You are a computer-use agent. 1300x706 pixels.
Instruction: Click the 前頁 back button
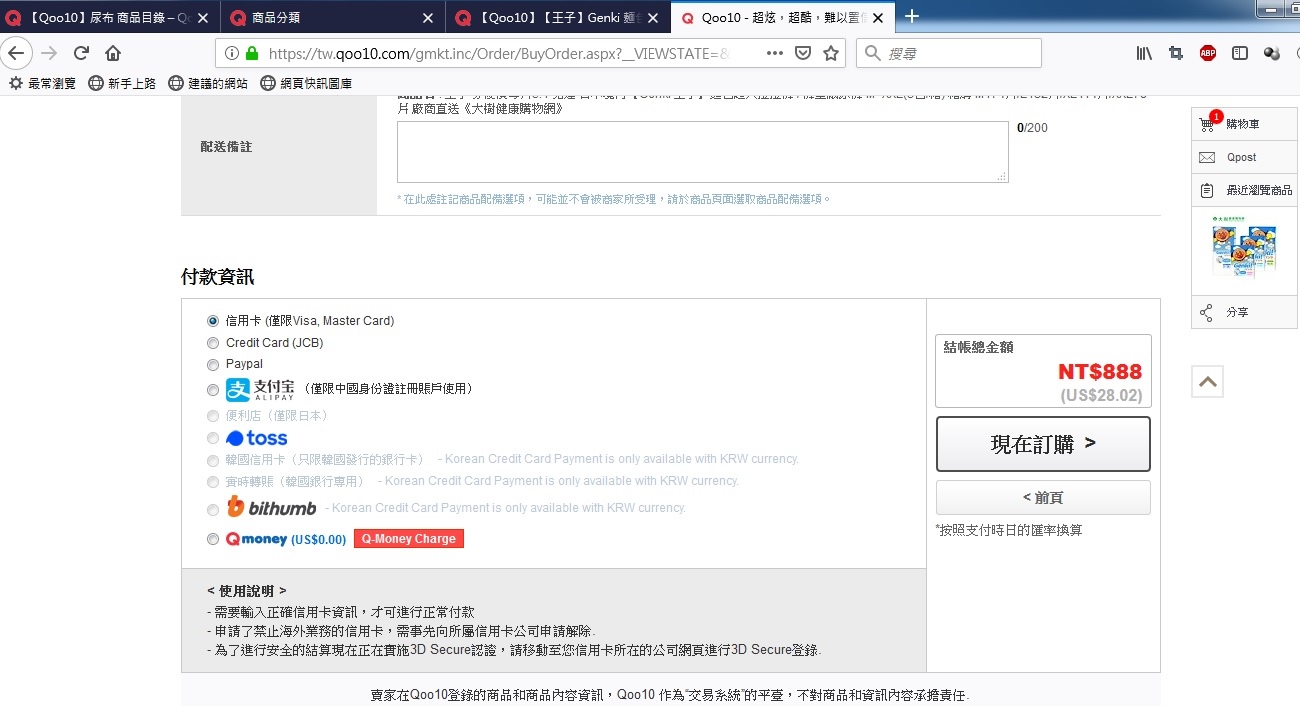pos(1043,497)
